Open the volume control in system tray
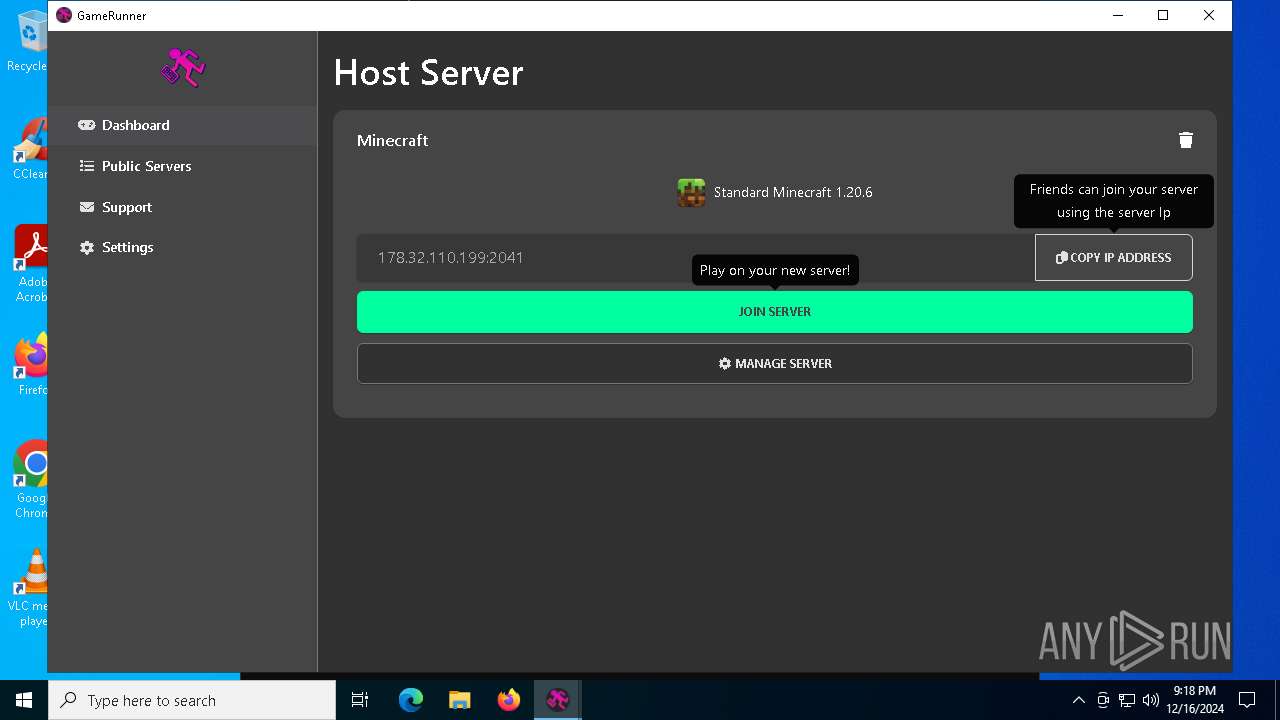 click(1150, 700)
